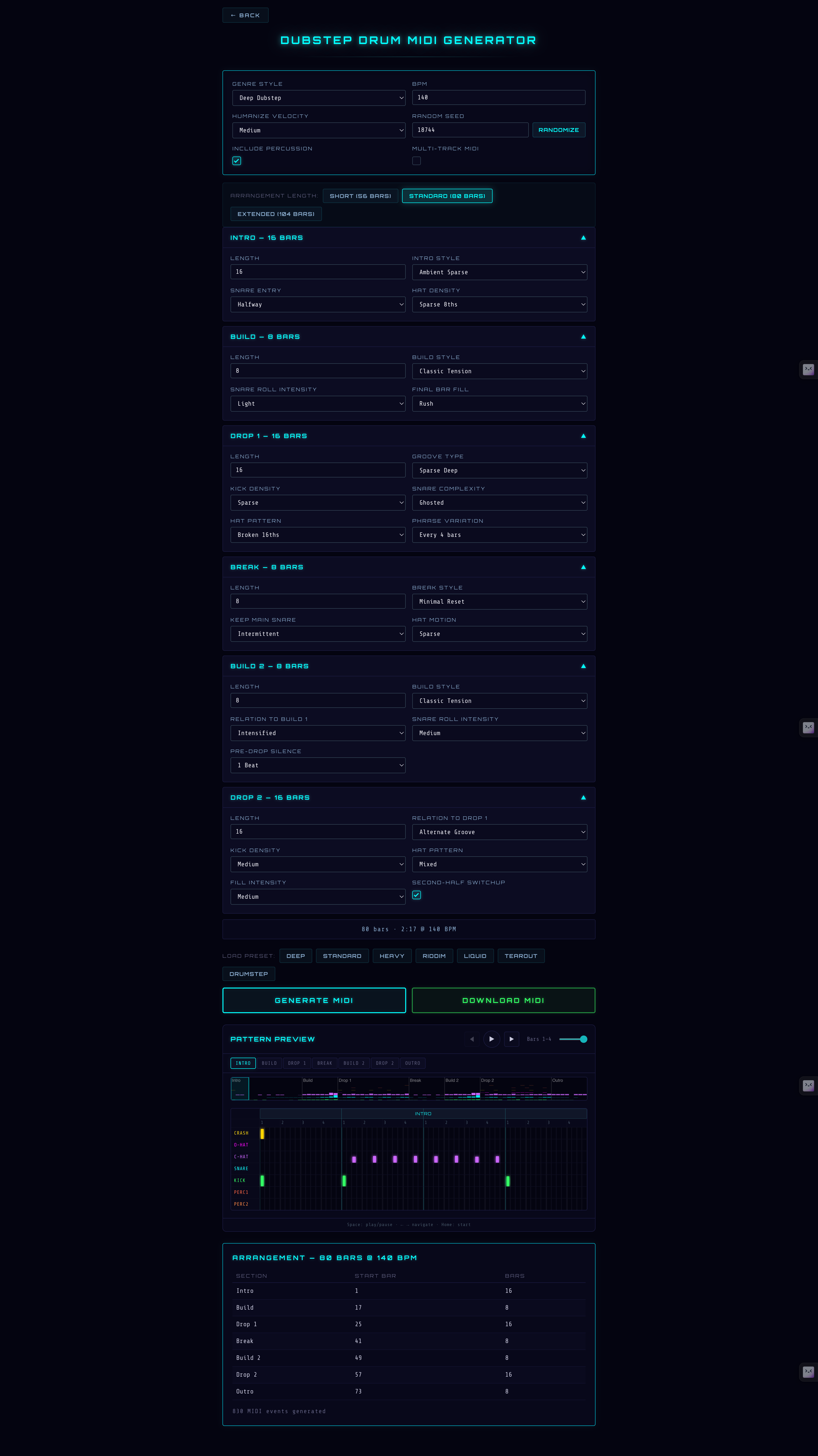818x1456 pixels.
Task: Enable the Multi-Track MIDI checkbox
Action: (x=416, y=161)
